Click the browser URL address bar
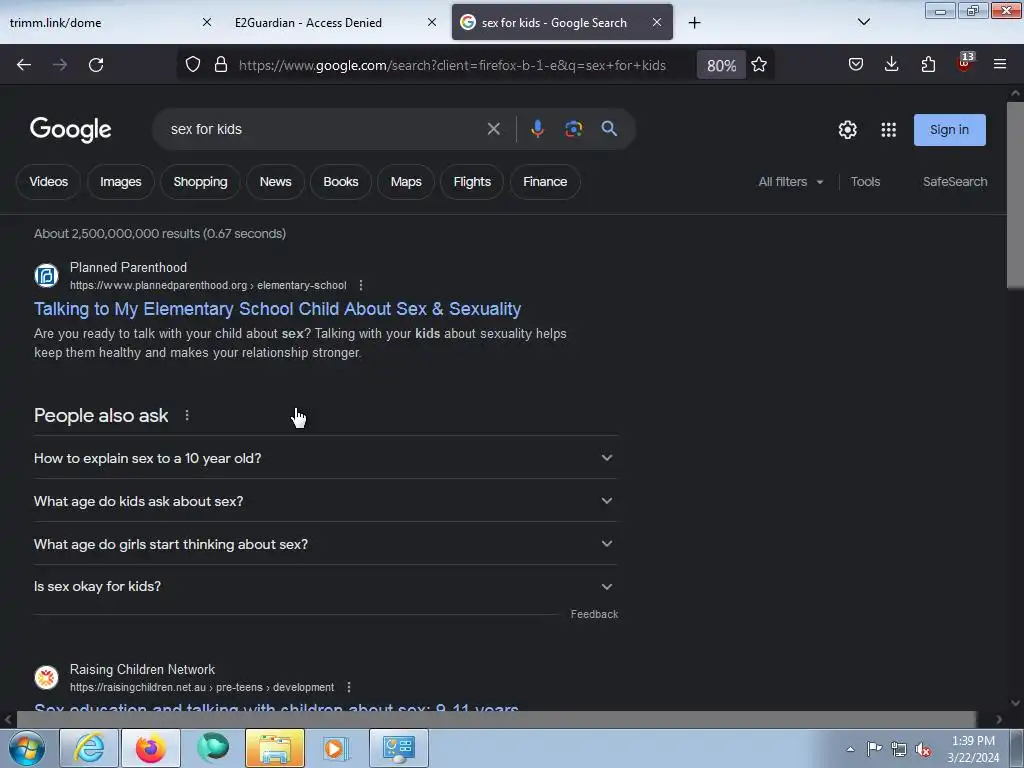The height and width of the screenshot is (768, 1024). click(452, 65)
